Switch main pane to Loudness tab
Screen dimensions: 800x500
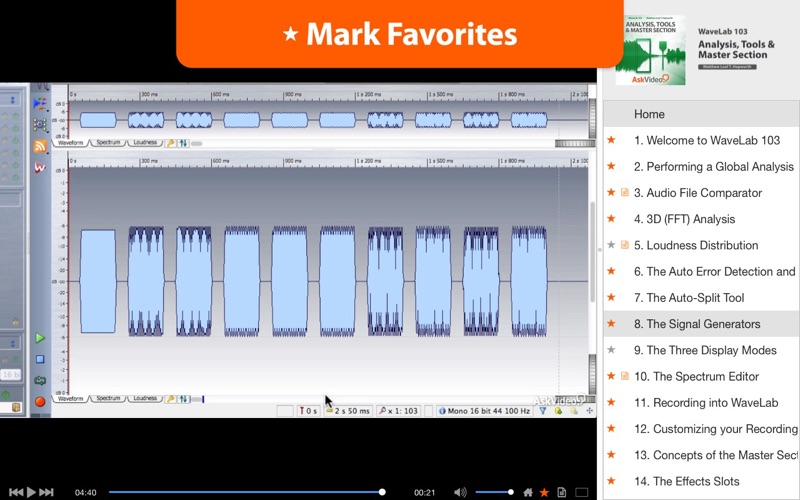[145, 398]
